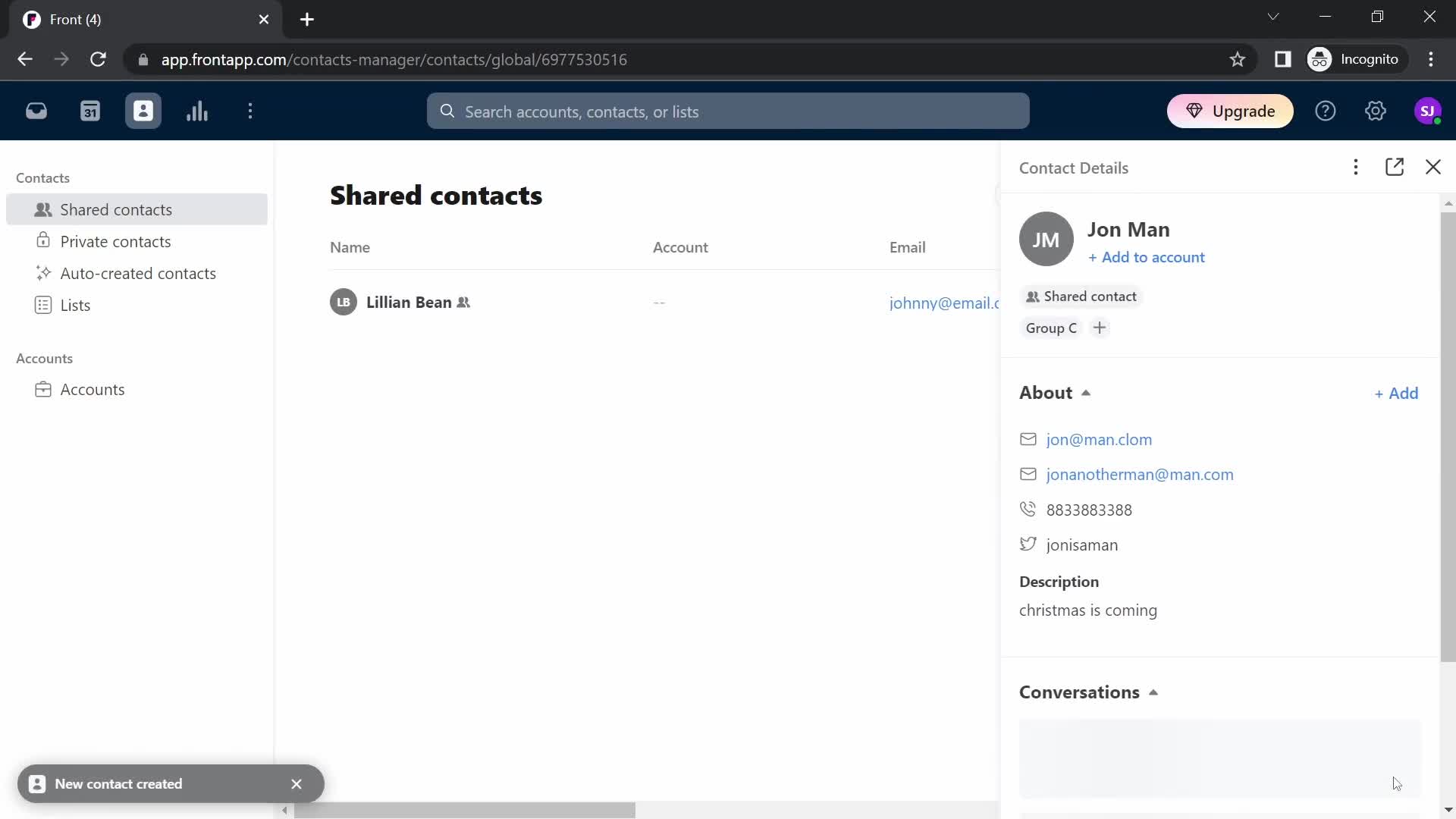Dismiss the New contact created notification
Screen dimensions: 1456x819
[x=296, y=784]
